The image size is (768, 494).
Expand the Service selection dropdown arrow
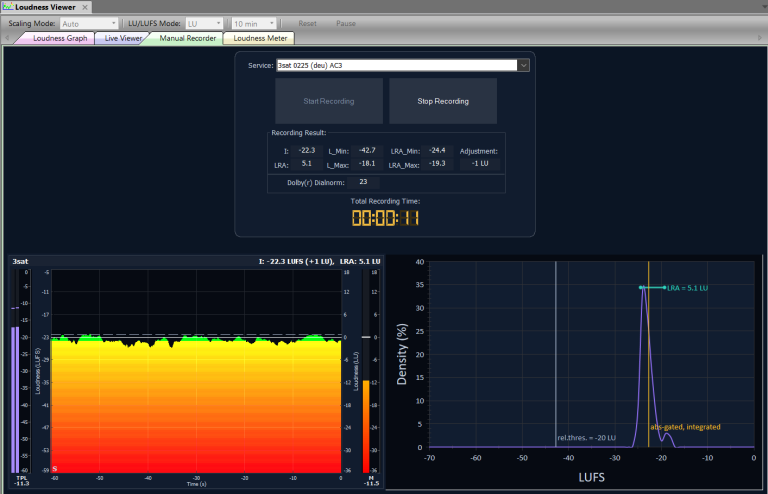524,65
